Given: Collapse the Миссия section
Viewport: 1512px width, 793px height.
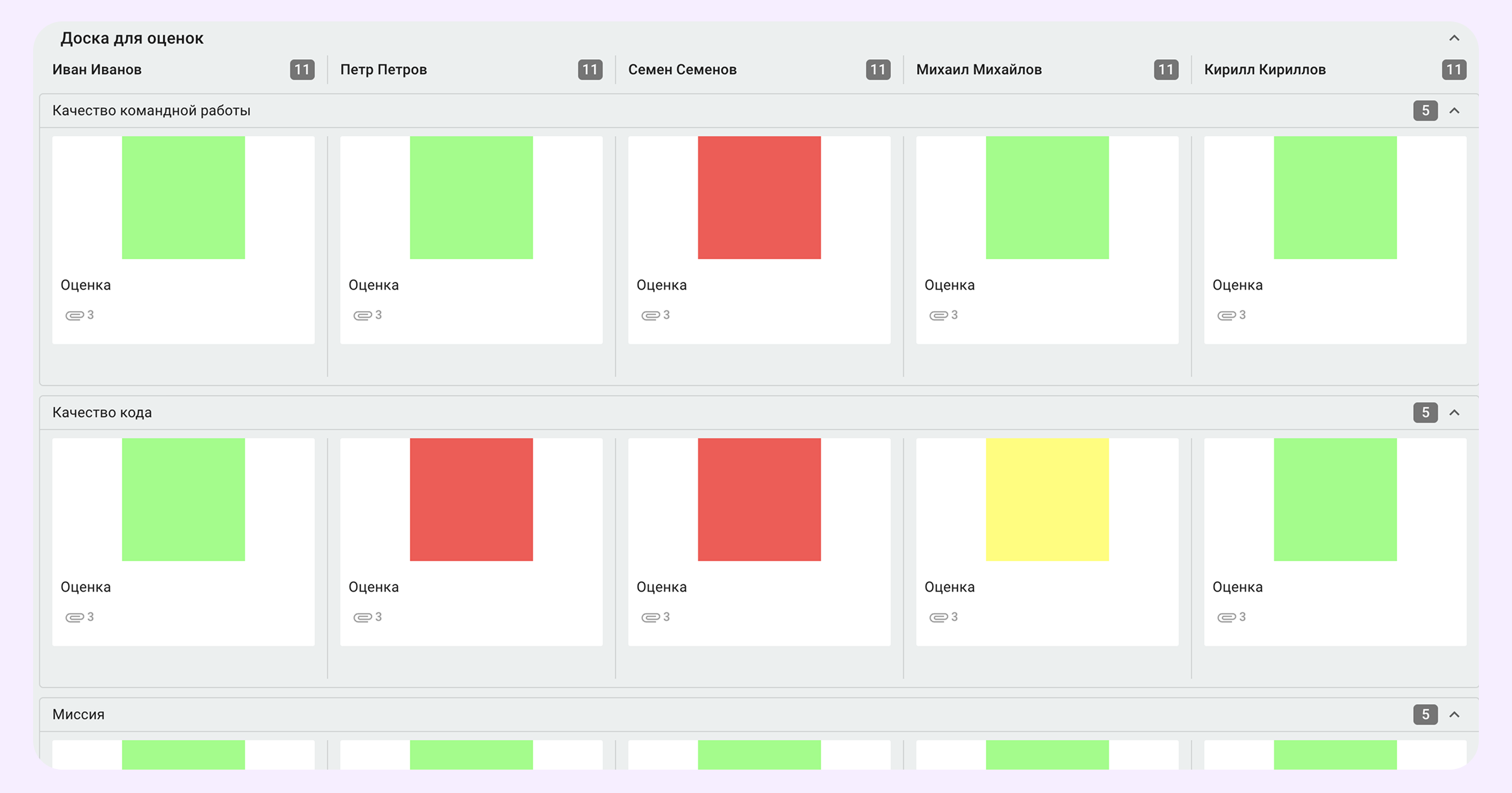Looking at the screenshot, I should click(x=1454, y=715).
